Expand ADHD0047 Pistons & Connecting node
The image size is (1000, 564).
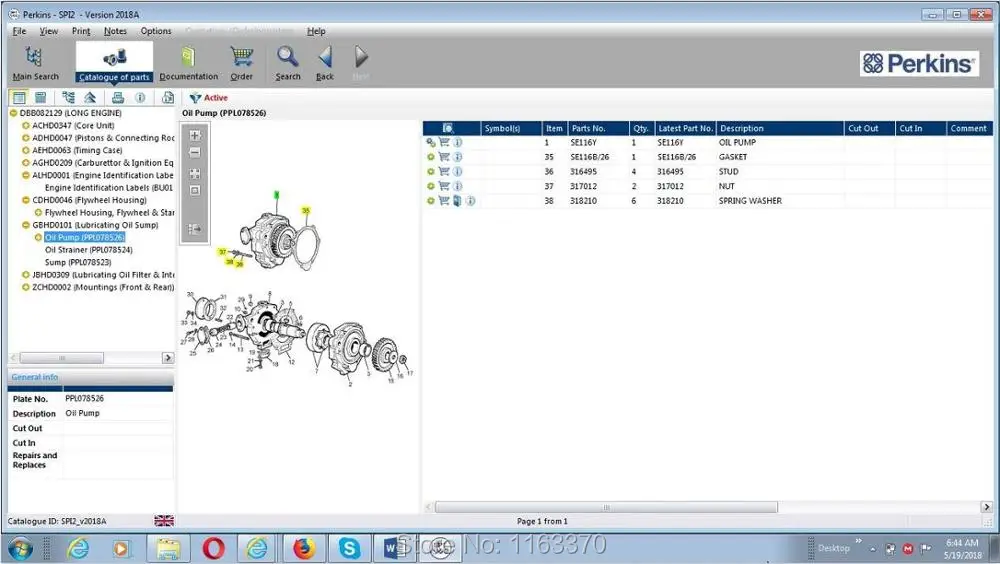pos(26,138)
